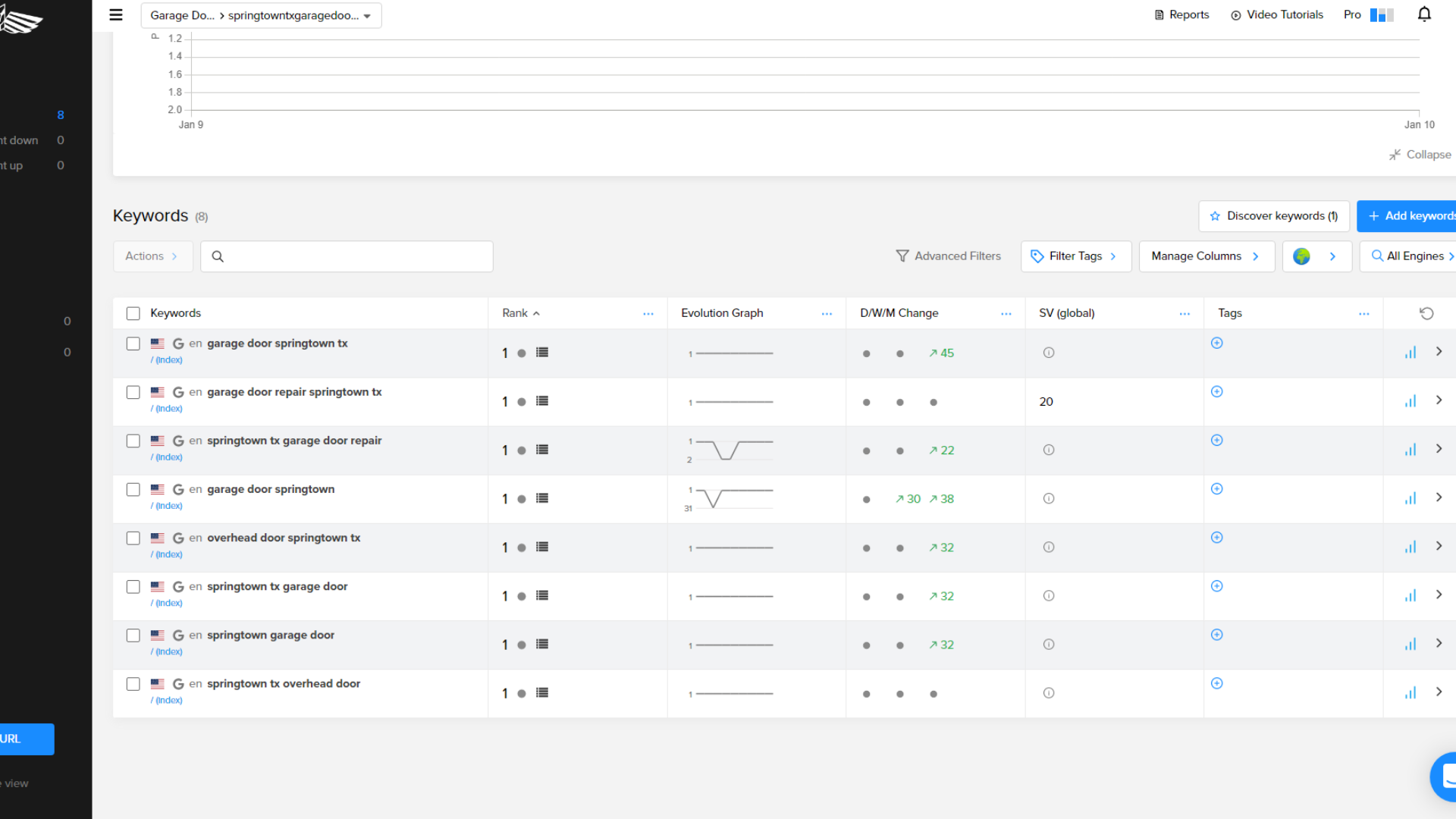This screenshot has width=1456, height=819.
Task: Show SV info for springtown tx garage door repair
Action: pyautogui.click(x=1049, y=450)
